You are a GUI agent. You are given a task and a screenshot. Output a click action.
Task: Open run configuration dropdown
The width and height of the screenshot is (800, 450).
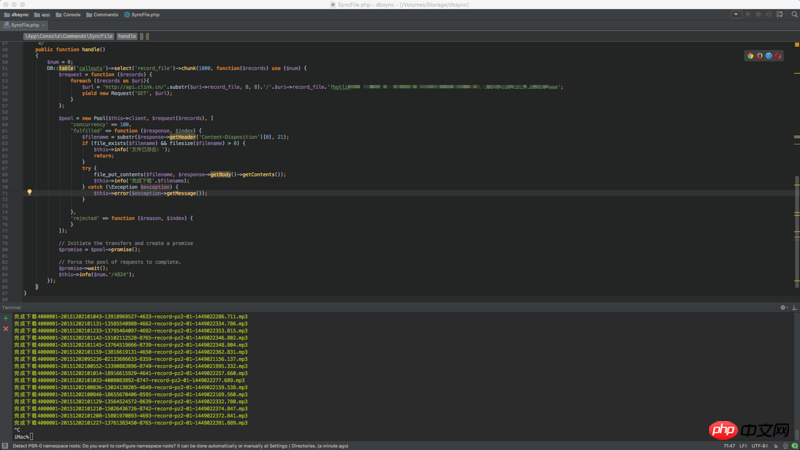click(736, 15)
